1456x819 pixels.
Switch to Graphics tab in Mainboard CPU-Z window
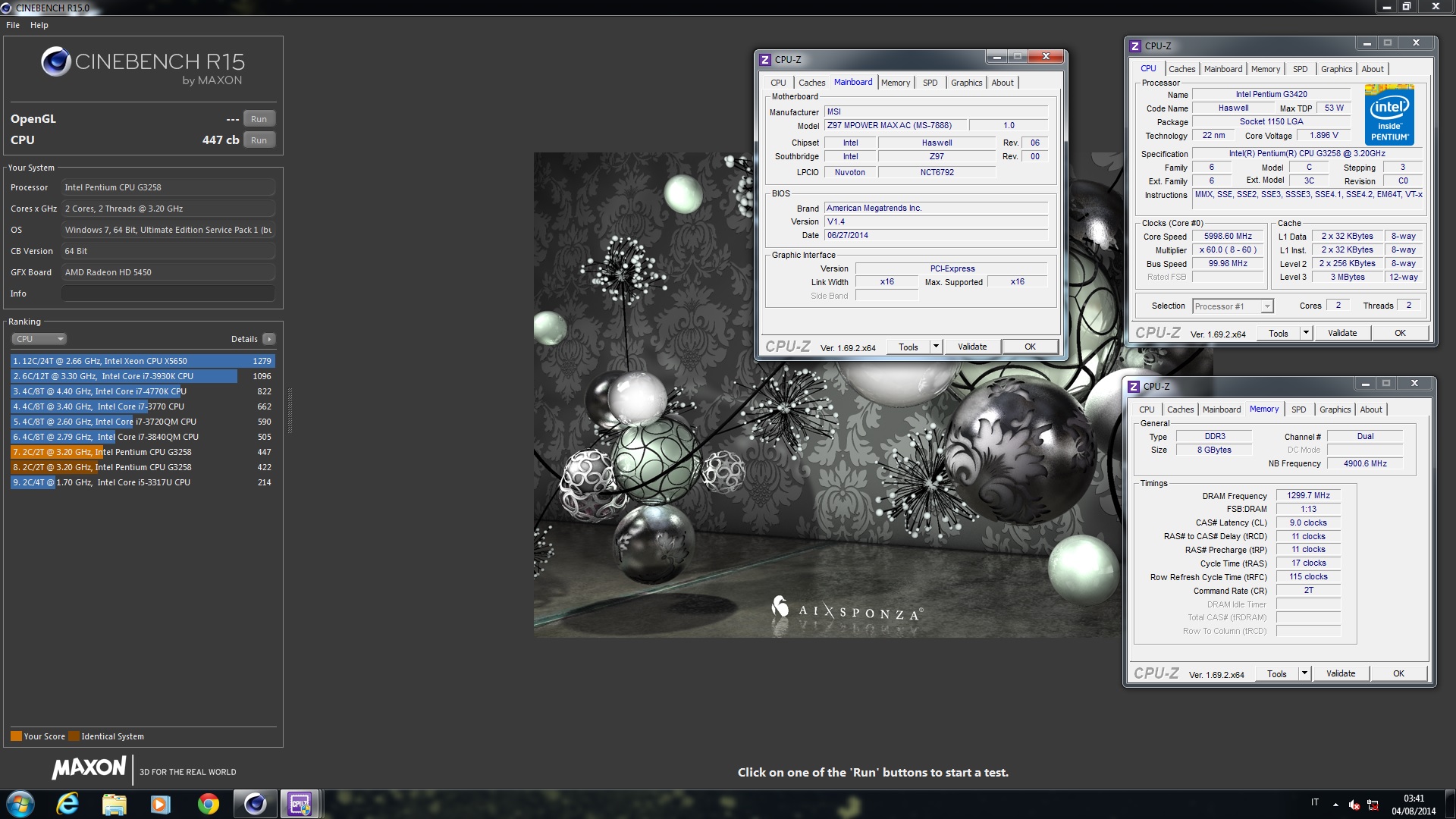(x=966, y=83)
